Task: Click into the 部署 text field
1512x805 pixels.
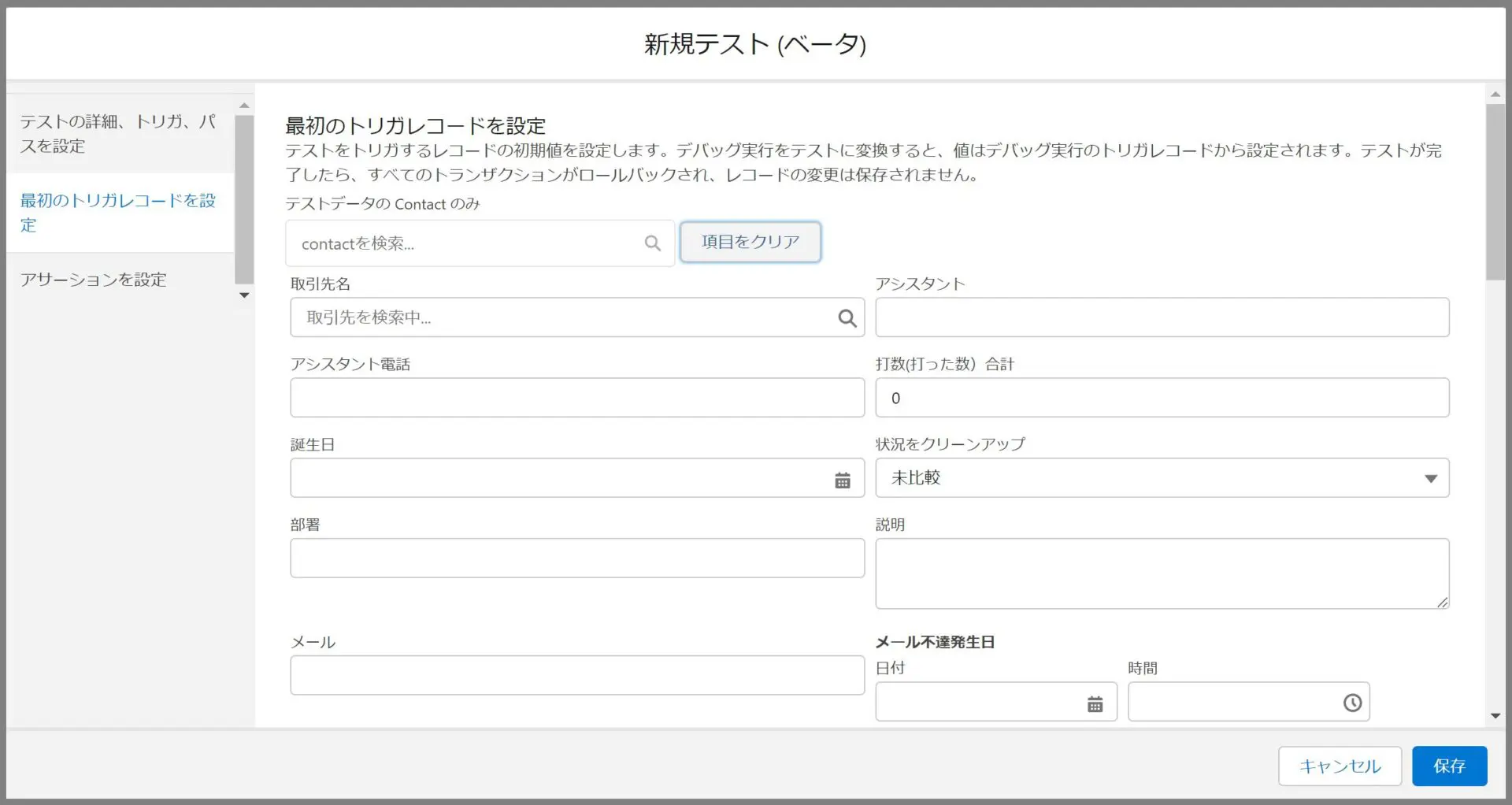Action: click(x=576, y=558)
